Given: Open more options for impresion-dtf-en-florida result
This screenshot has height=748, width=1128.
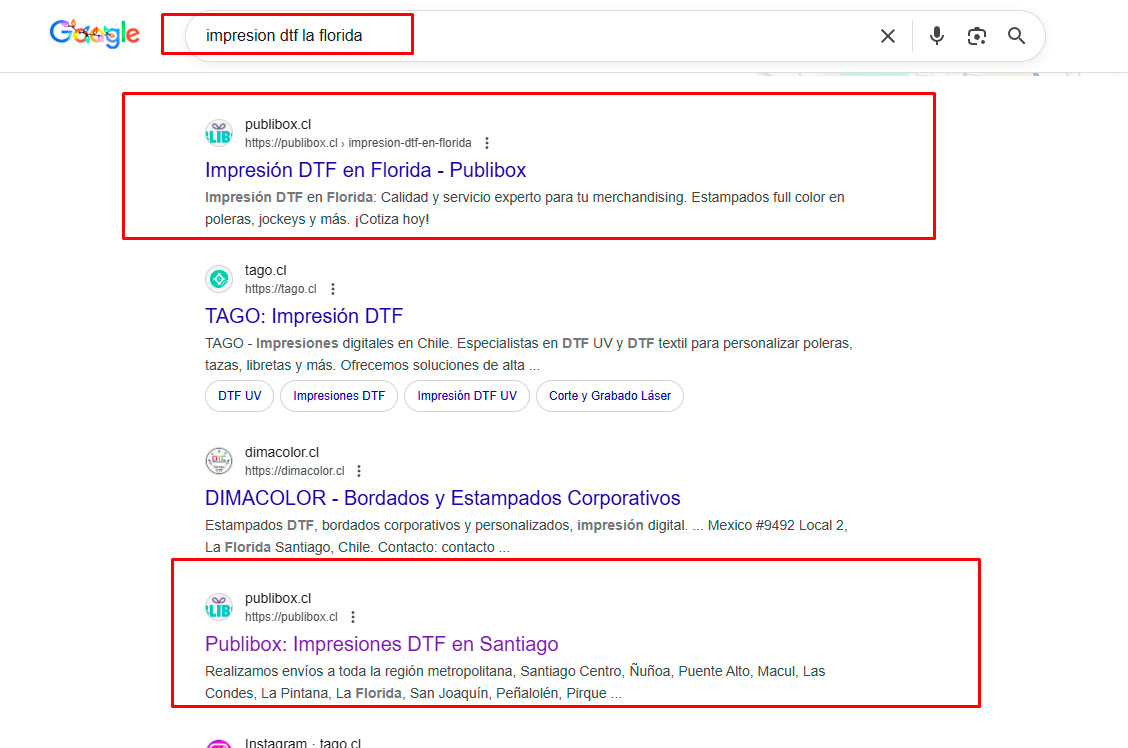Looking at the screenshot, I should pos(487,143).
